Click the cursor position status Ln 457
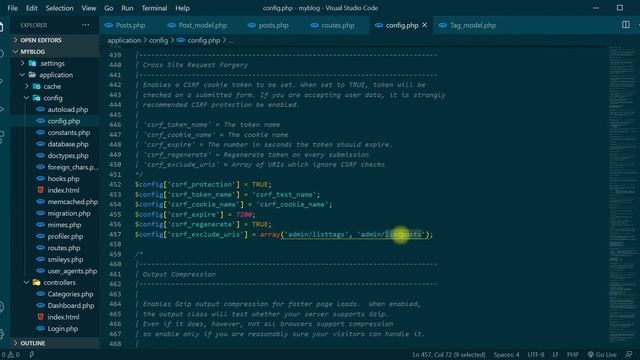This screenshot has width=640, height=360. point(449,355)
